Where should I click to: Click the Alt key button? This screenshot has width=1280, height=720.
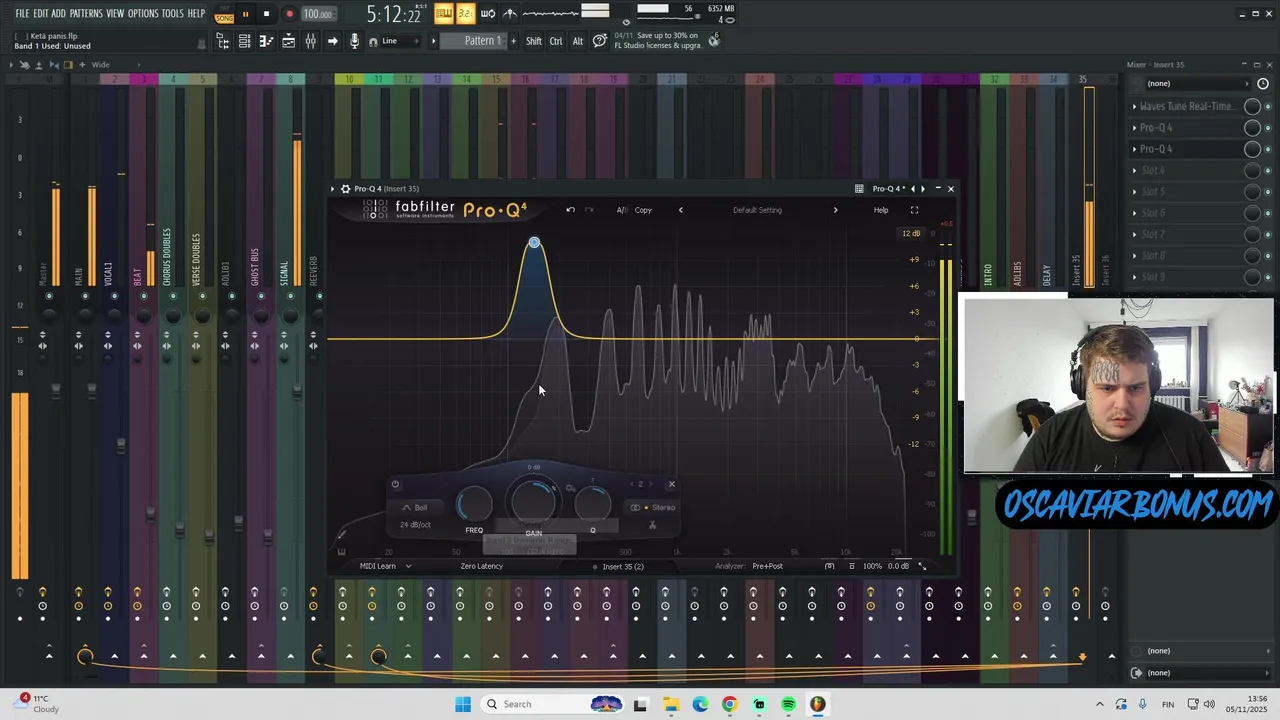578,41
